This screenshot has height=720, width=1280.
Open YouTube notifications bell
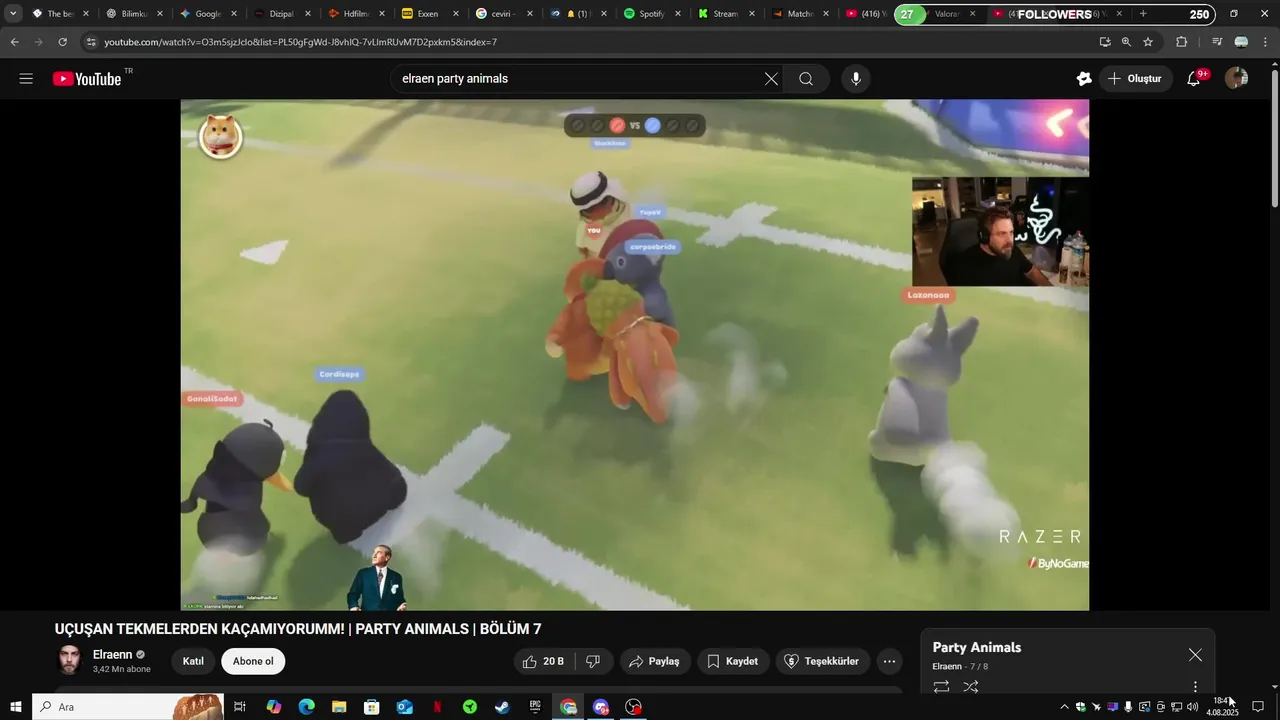(1194, 79)
